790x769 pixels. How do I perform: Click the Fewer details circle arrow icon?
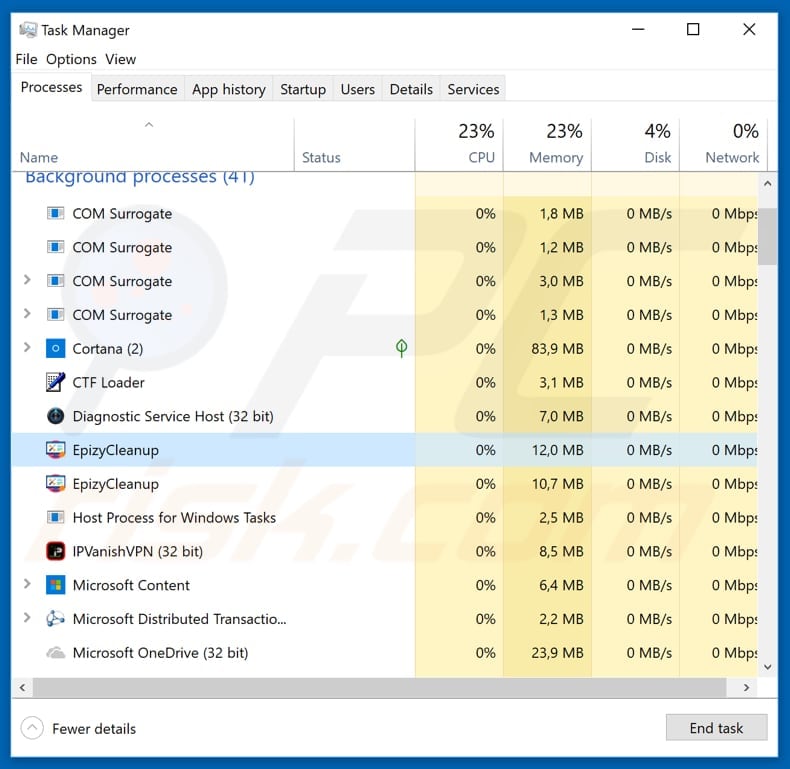(32, 728)
